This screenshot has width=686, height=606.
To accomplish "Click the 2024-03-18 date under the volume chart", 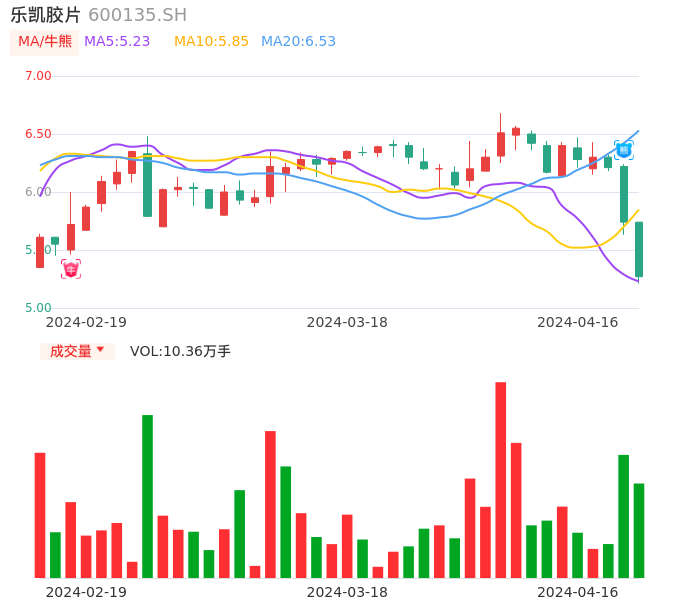I will coord(347,592).
